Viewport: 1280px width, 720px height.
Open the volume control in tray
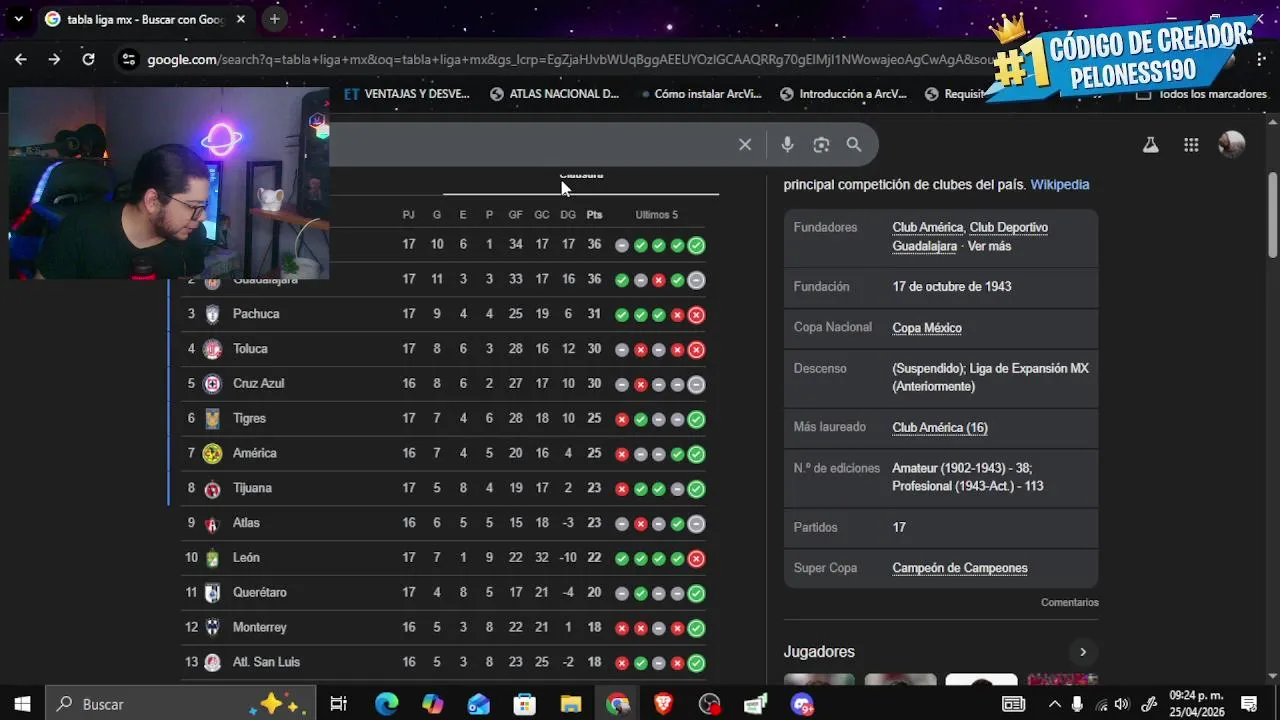tap(1121, 704)
